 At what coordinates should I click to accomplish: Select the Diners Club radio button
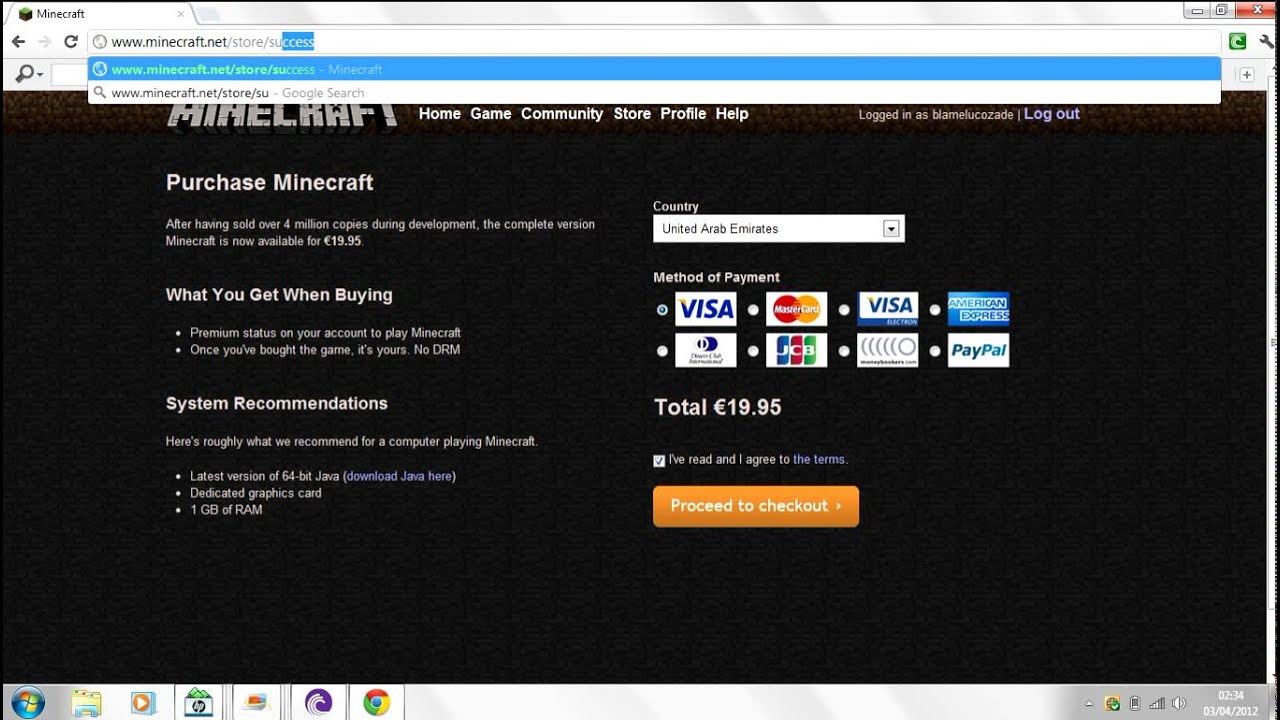662,351
